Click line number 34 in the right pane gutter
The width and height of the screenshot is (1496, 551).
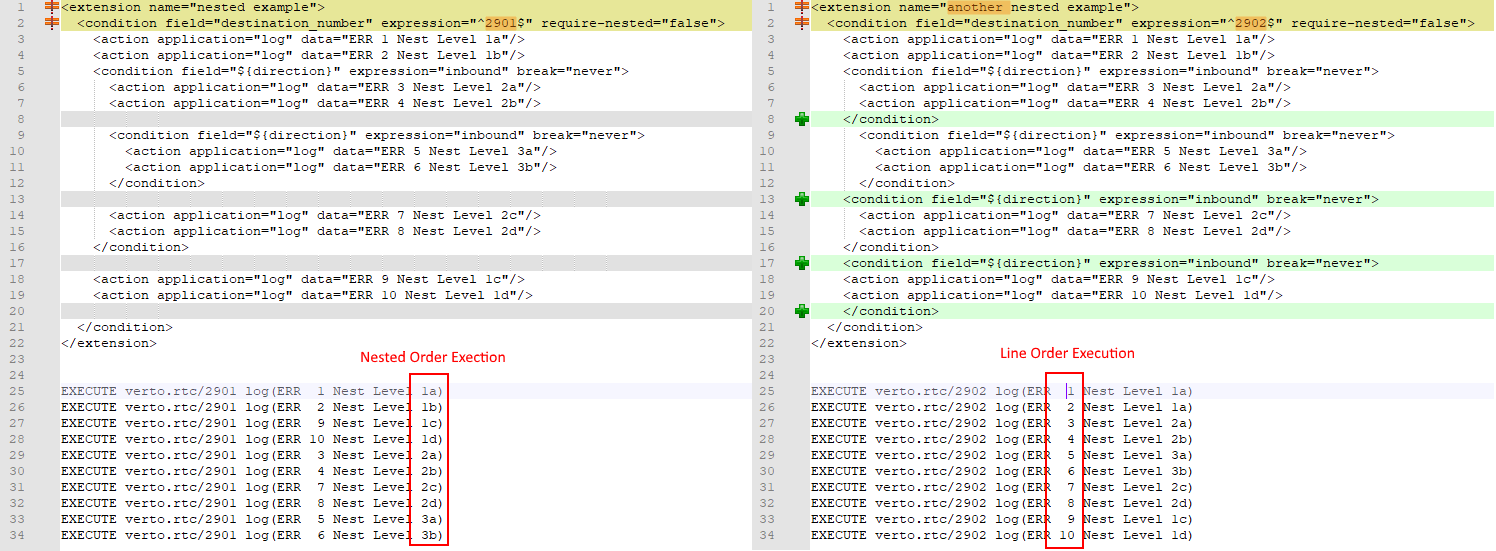pos(770,535)
